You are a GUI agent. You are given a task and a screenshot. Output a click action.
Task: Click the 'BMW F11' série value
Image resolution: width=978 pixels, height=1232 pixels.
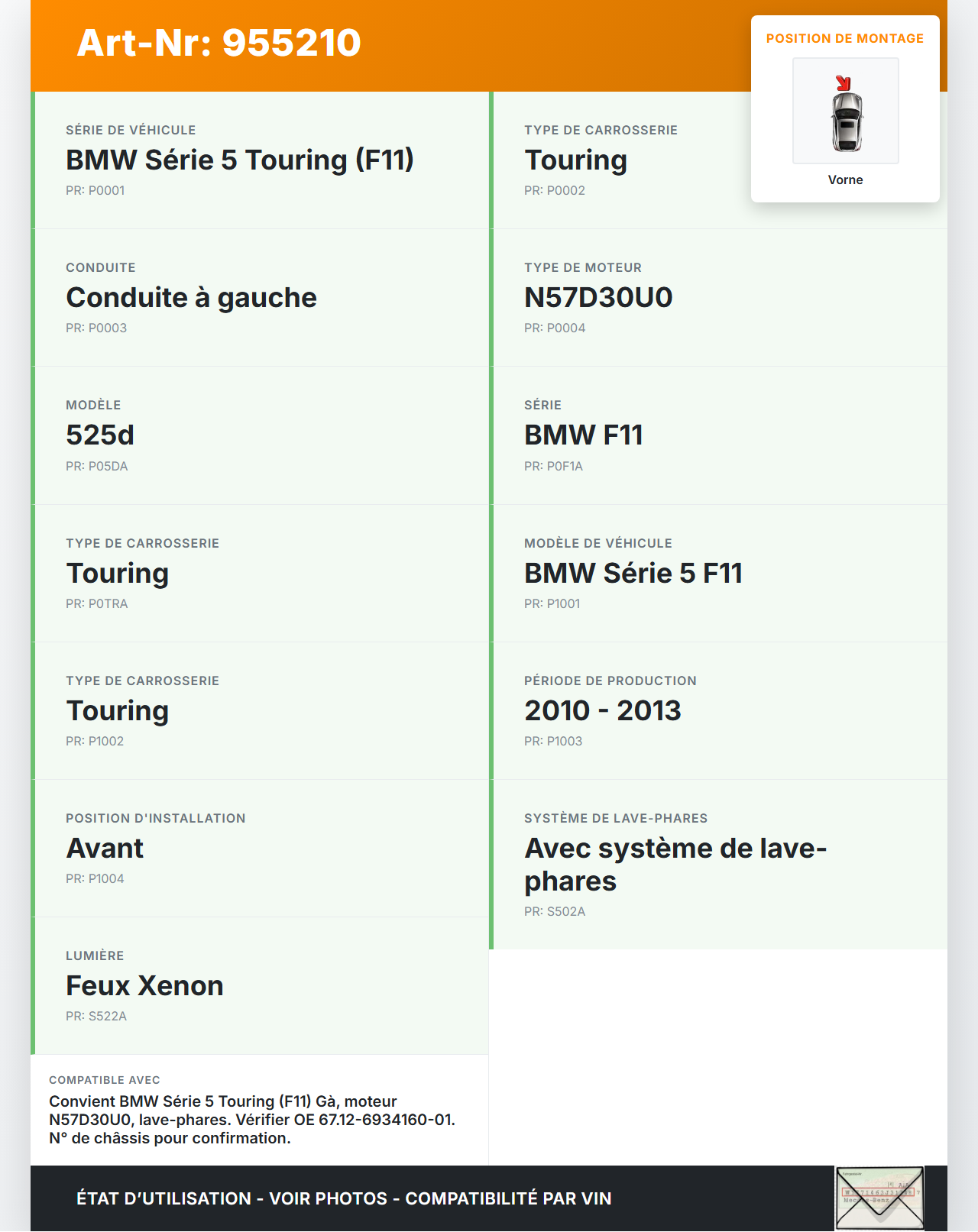point(583,435)
